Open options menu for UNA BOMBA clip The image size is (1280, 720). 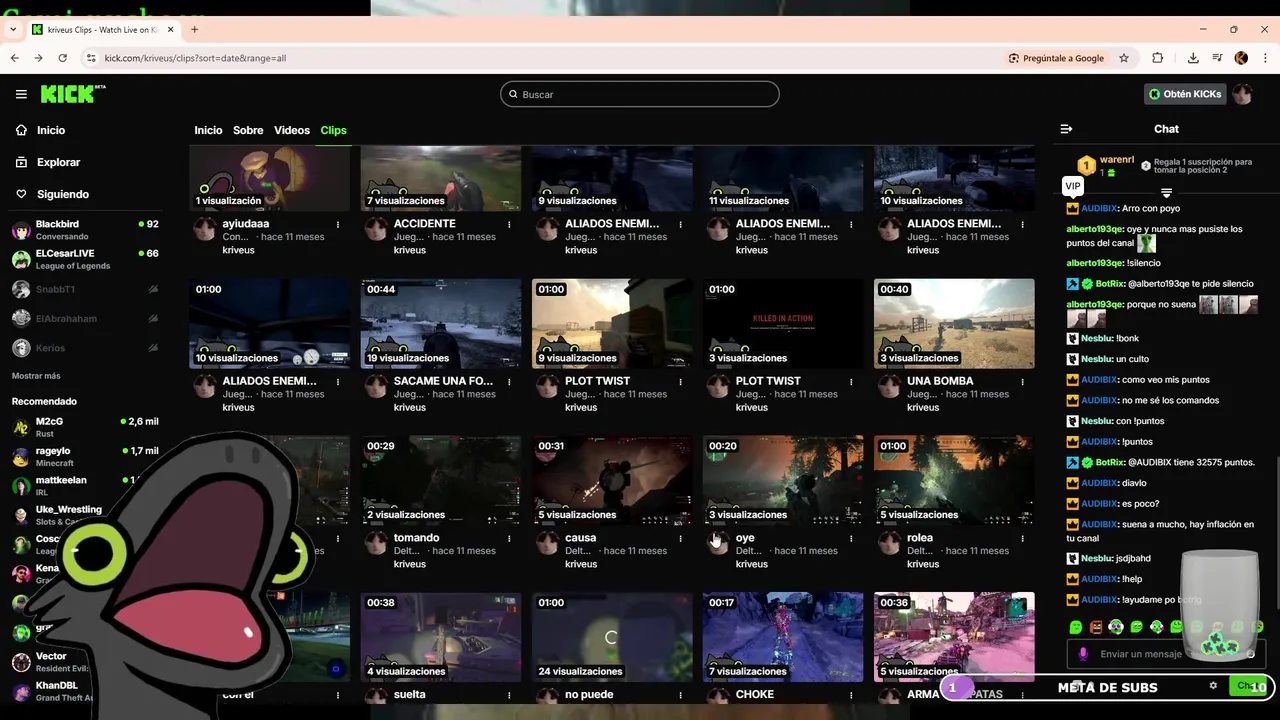click(1022, 382)
